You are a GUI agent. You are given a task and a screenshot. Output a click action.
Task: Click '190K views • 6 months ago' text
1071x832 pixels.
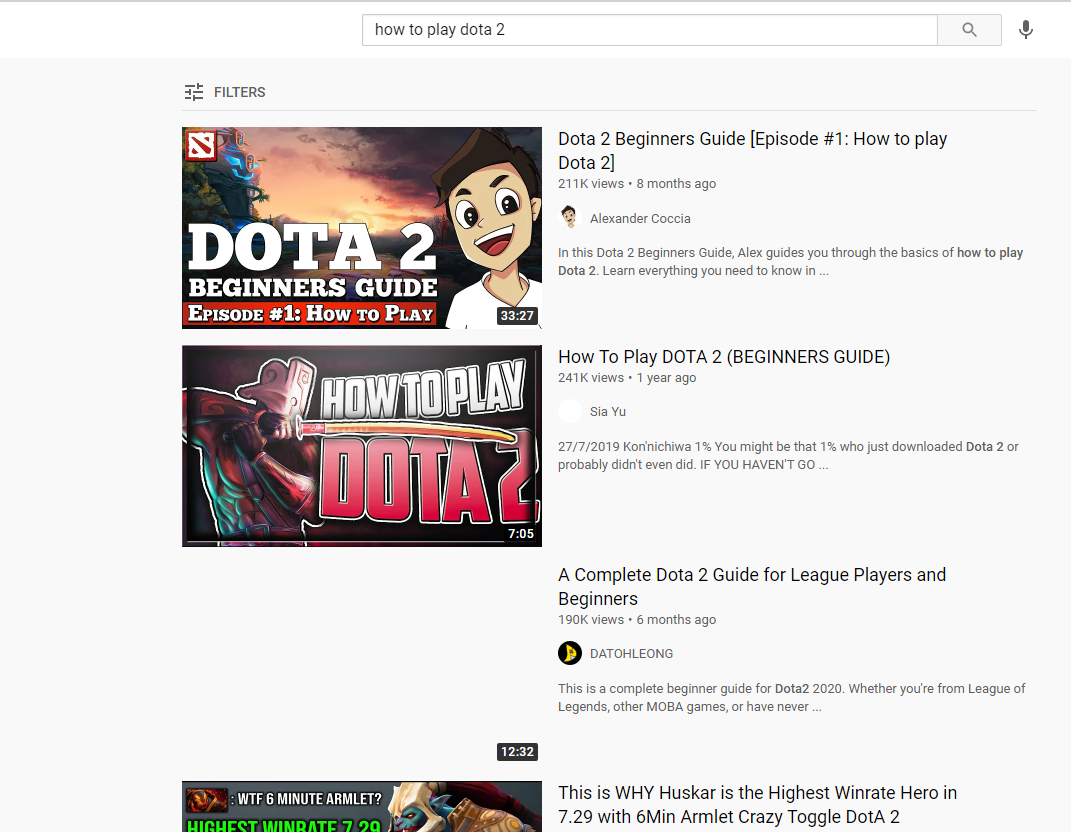(637, 620)
